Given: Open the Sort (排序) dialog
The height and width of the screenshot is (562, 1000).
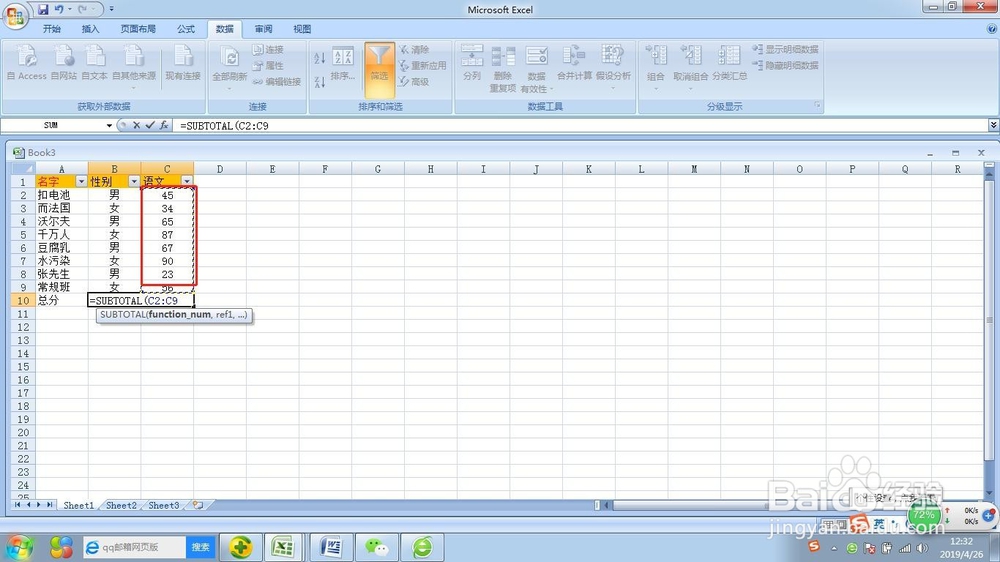Looking at the screenshot, I should [x=342, y=63].
